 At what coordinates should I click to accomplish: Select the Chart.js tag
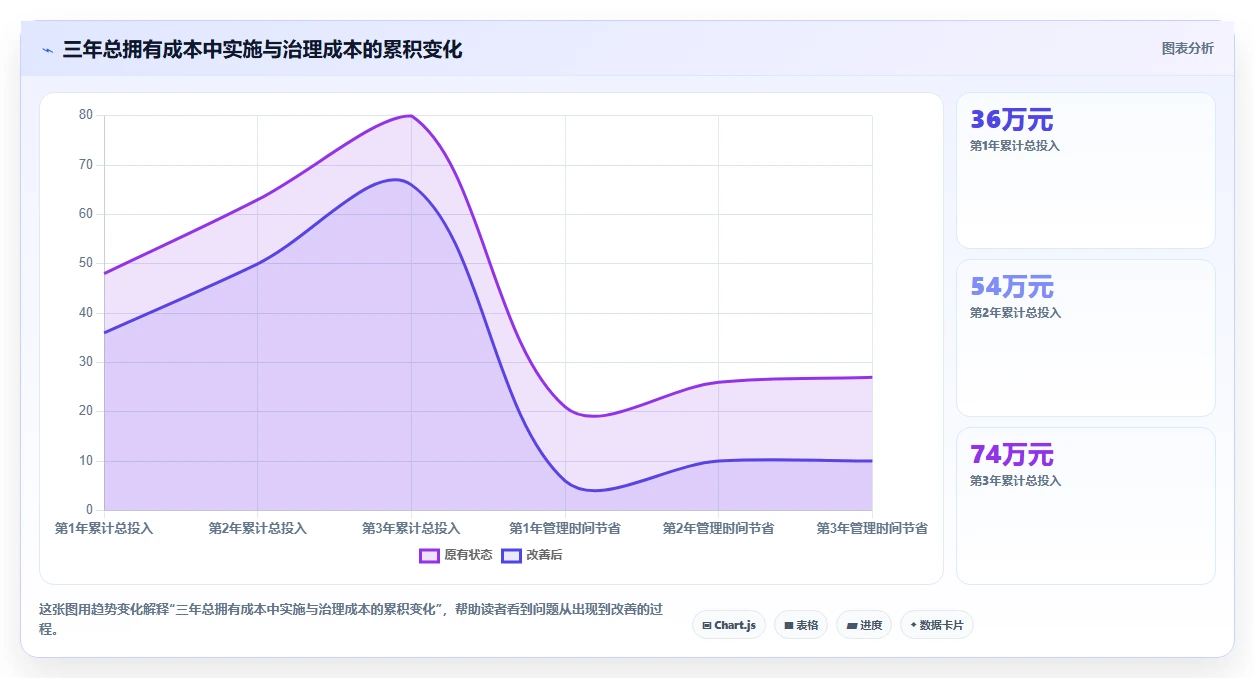pos(729,625)
